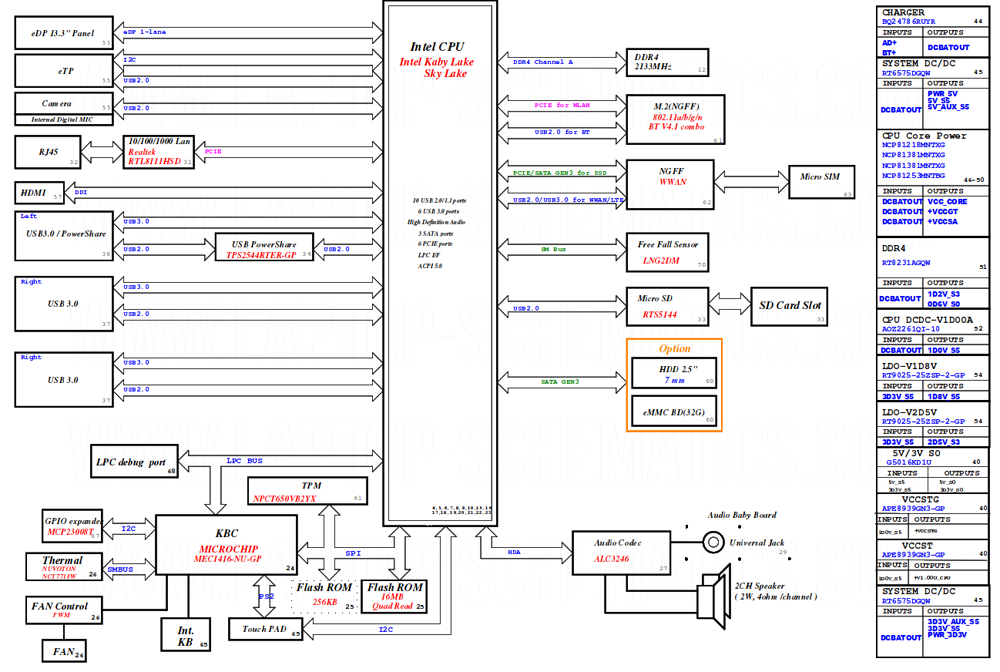Select the eTP block
Image resolution: width=1000 pixels, height=672 pixels.
pos(64,71)
